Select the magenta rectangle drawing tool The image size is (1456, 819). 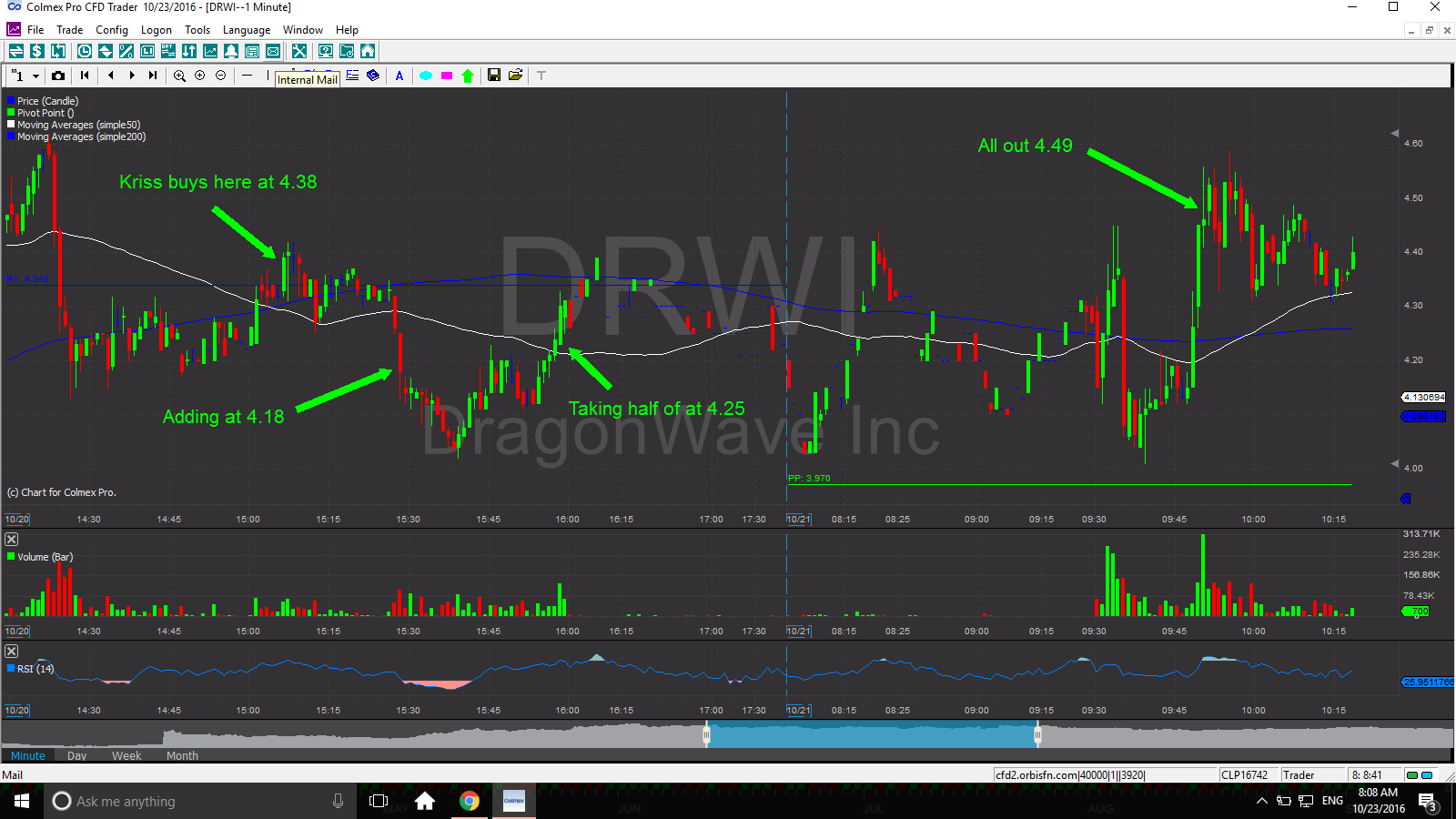447,76
